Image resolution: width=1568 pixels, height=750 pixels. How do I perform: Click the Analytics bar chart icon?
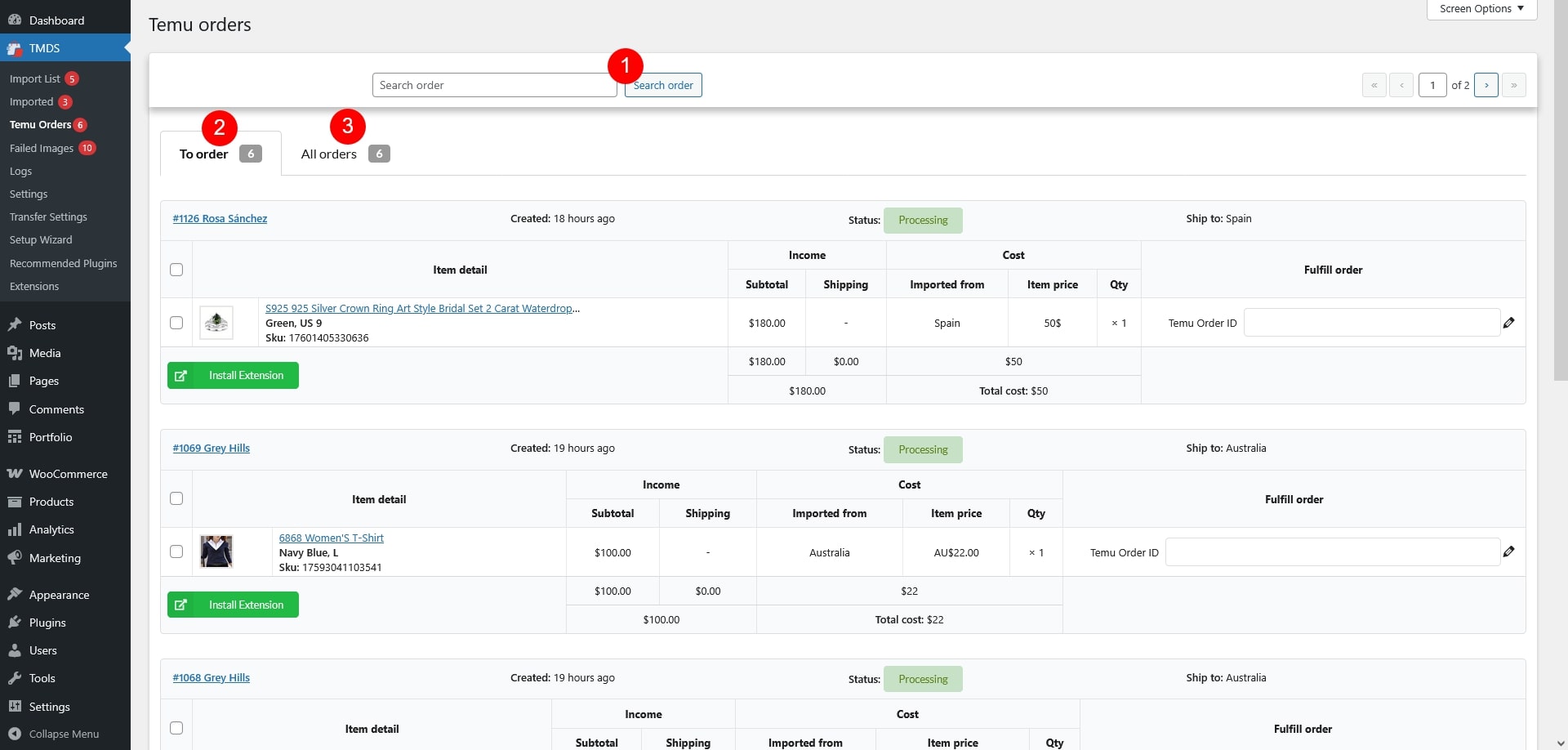15,529
